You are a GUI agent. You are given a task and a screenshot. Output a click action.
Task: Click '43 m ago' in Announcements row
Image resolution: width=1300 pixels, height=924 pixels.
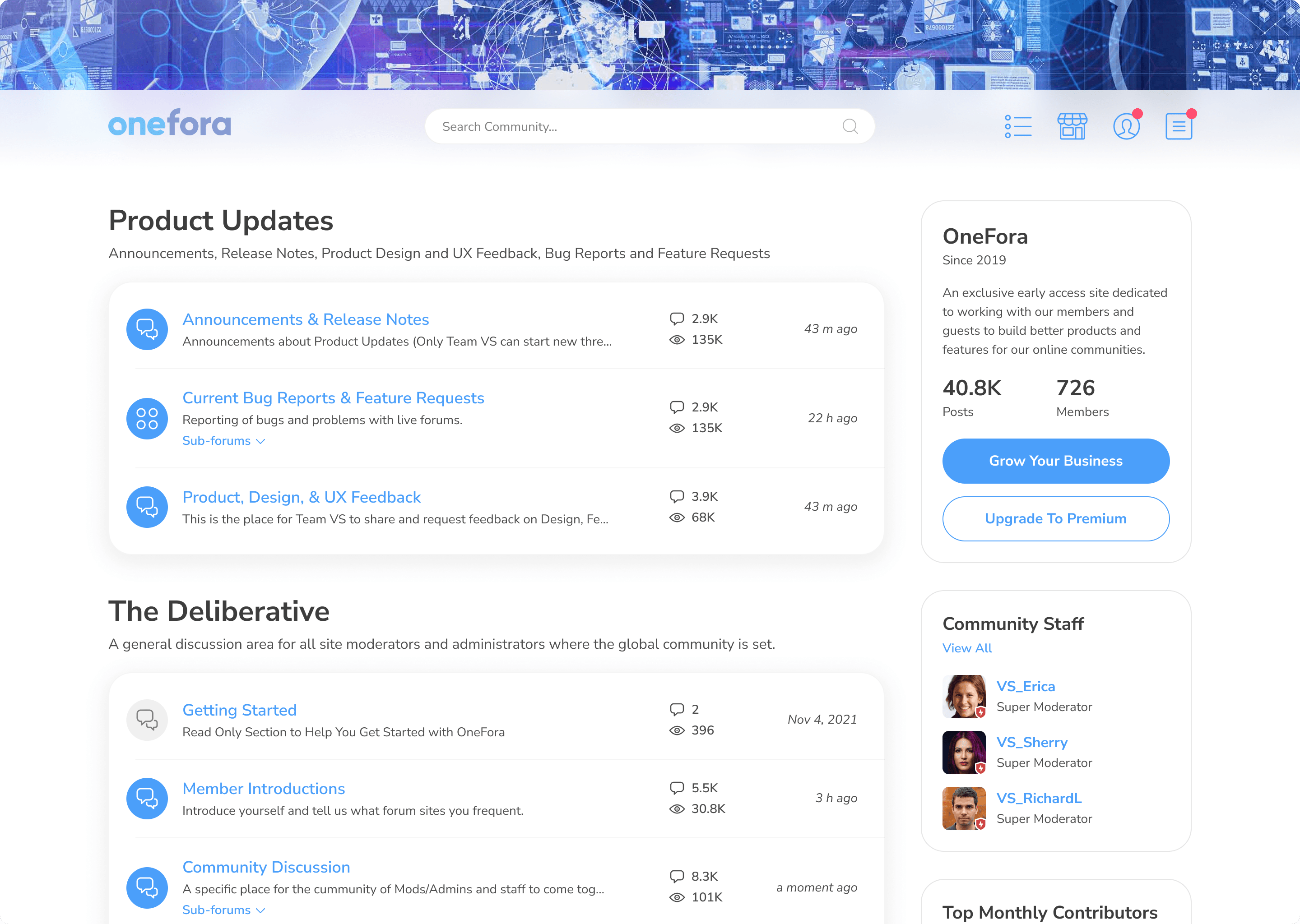pos(831,329)
